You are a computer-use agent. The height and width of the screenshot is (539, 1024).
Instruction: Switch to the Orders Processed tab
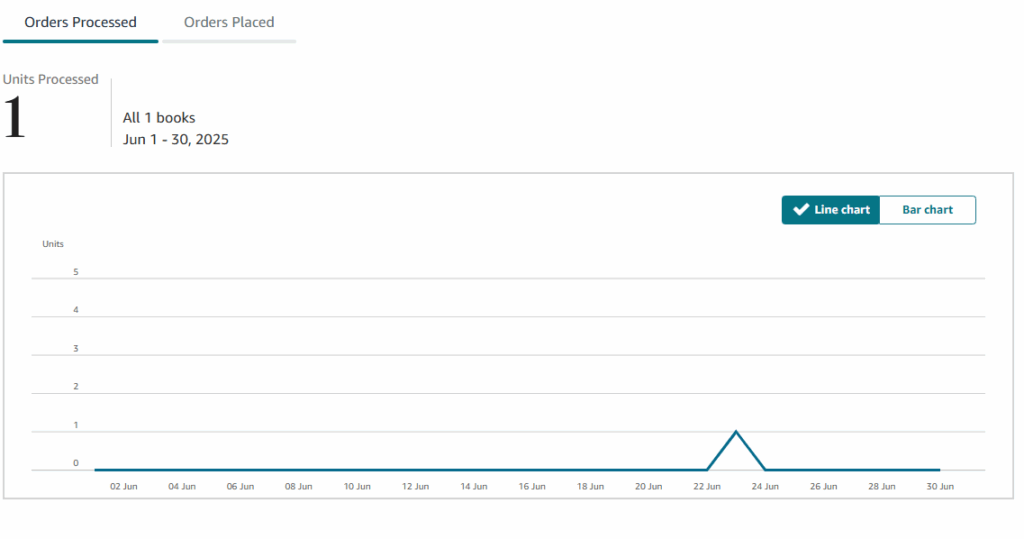[80, 22]
